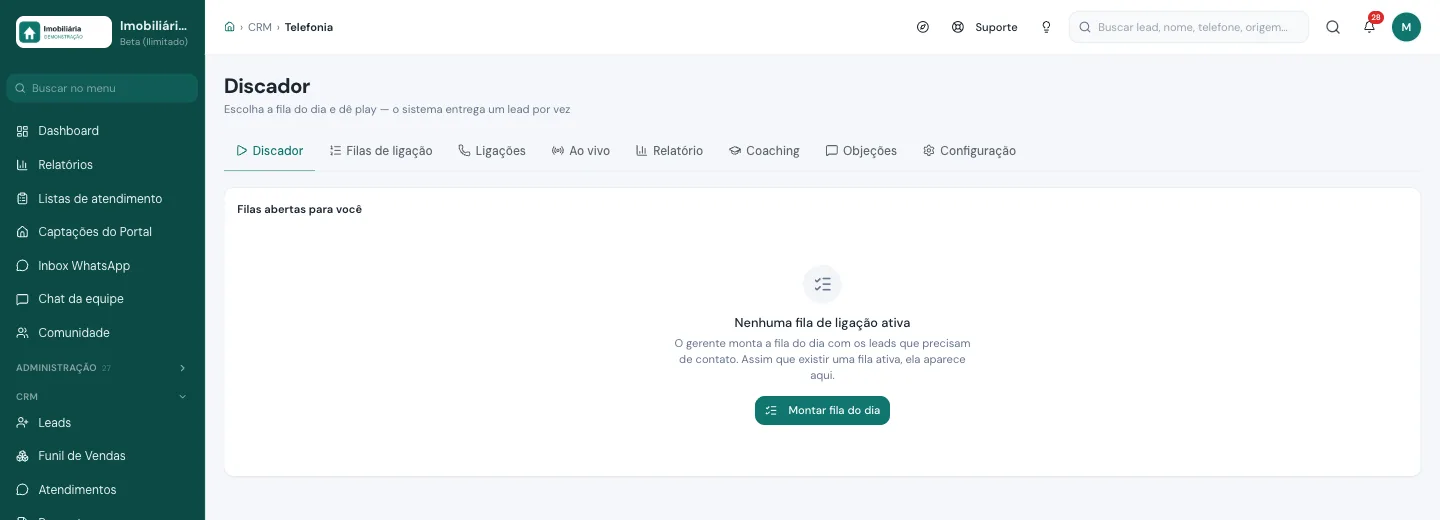Click the home icon in breadcrumb
The image size is (1440, 520).
point(230,27)
